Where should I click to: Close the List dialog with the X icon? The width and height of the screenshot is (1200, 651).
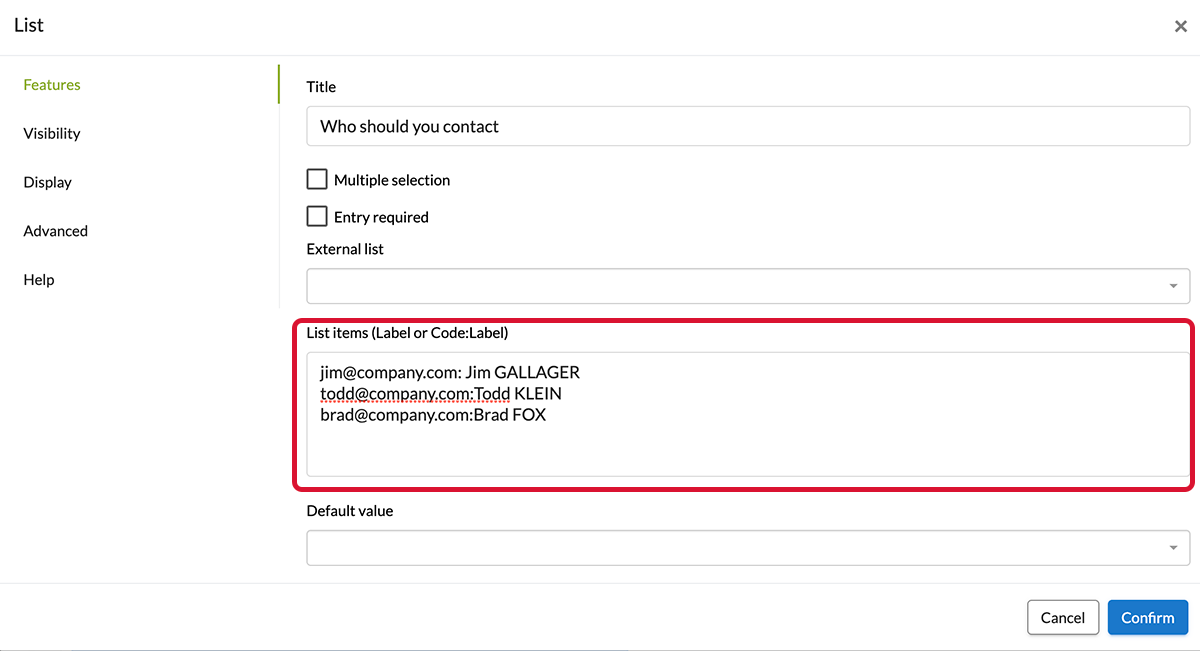coord(1180,27)
